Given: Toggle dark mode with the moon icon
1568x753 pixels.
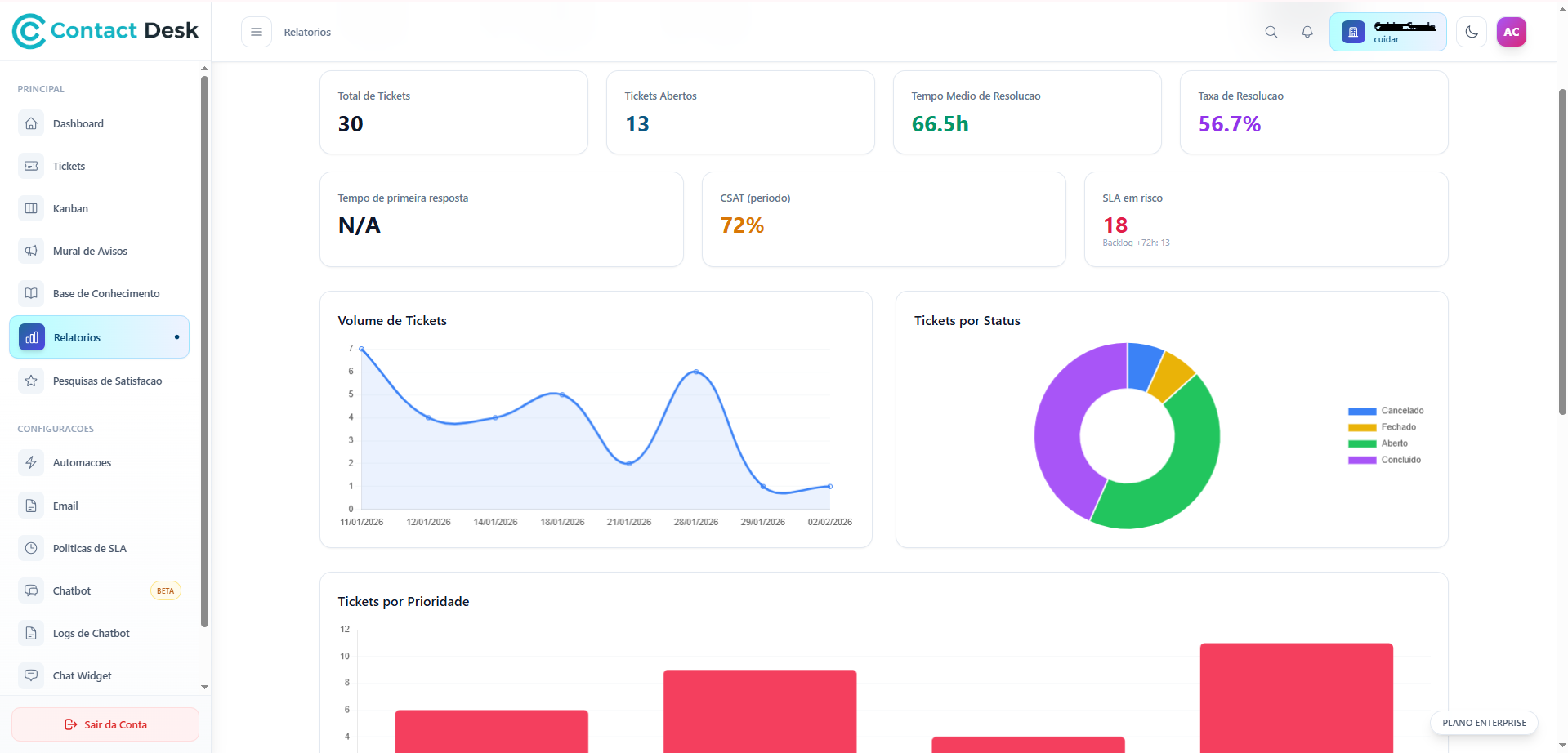Looking at the screenshot, I should [1472, 32].
